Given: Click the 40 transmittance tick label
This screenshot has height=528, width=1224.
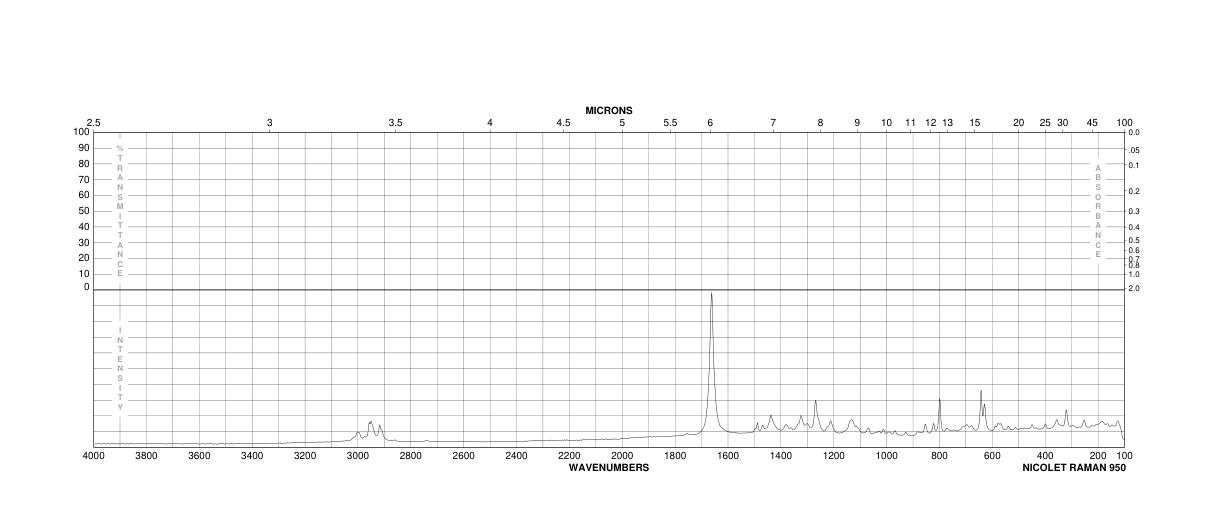Looking at the screenshot, I should (x=82, y=226).
